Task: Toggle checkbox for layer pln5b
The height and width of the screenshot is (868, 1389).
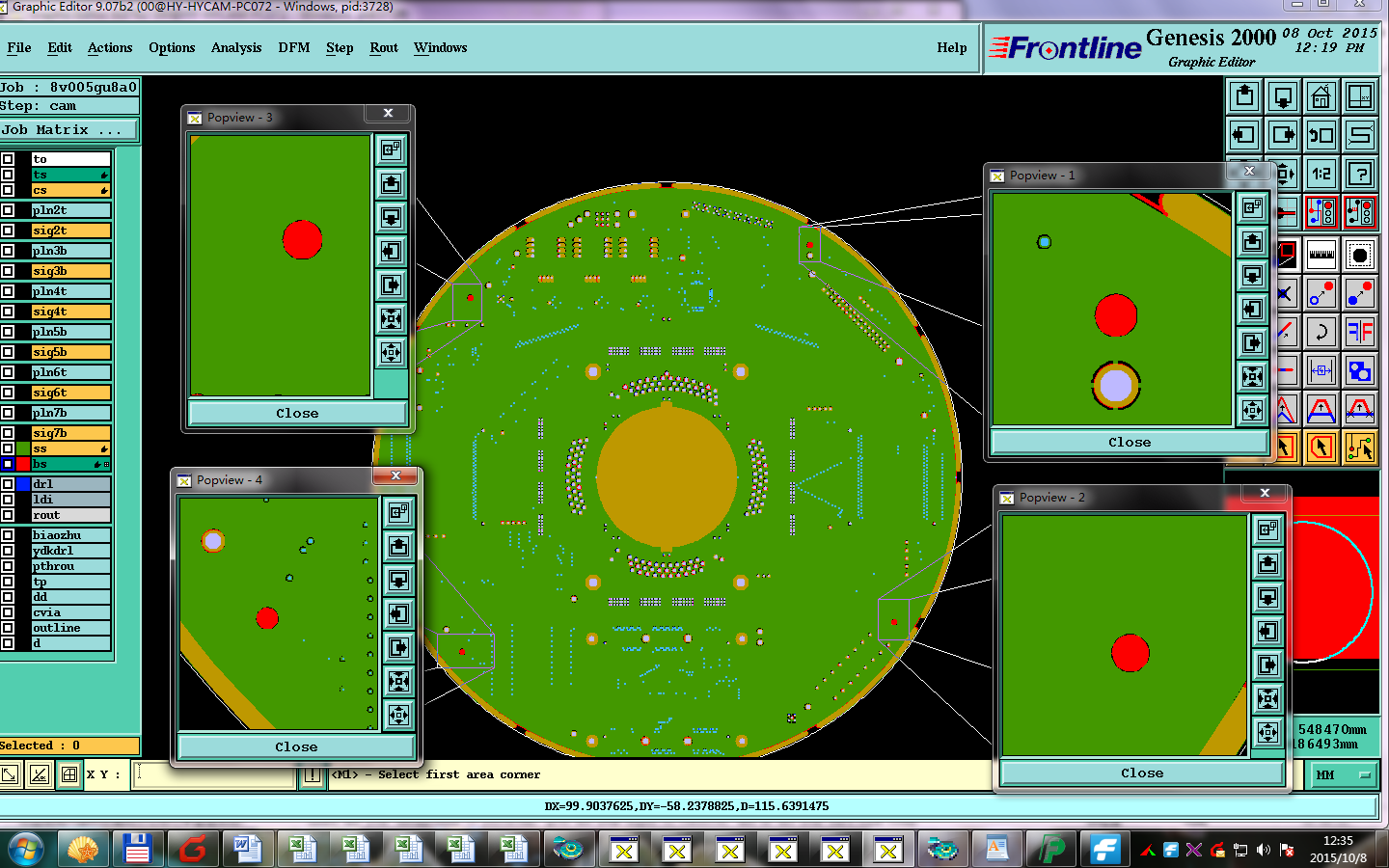Action: pos(8,332)
